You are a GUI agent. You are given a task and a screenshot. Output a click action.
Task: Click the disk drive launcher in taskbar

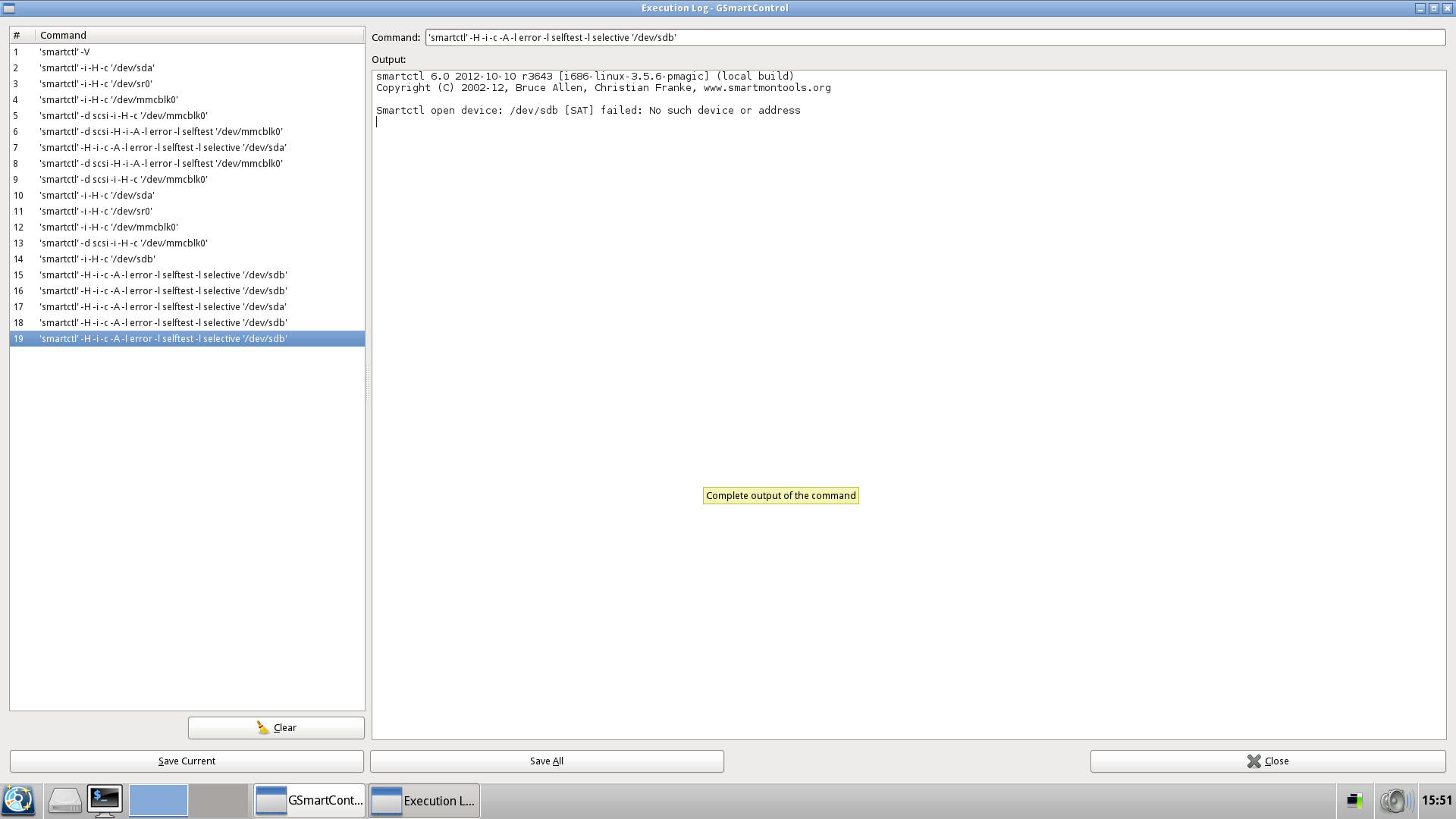click(64, 800)
